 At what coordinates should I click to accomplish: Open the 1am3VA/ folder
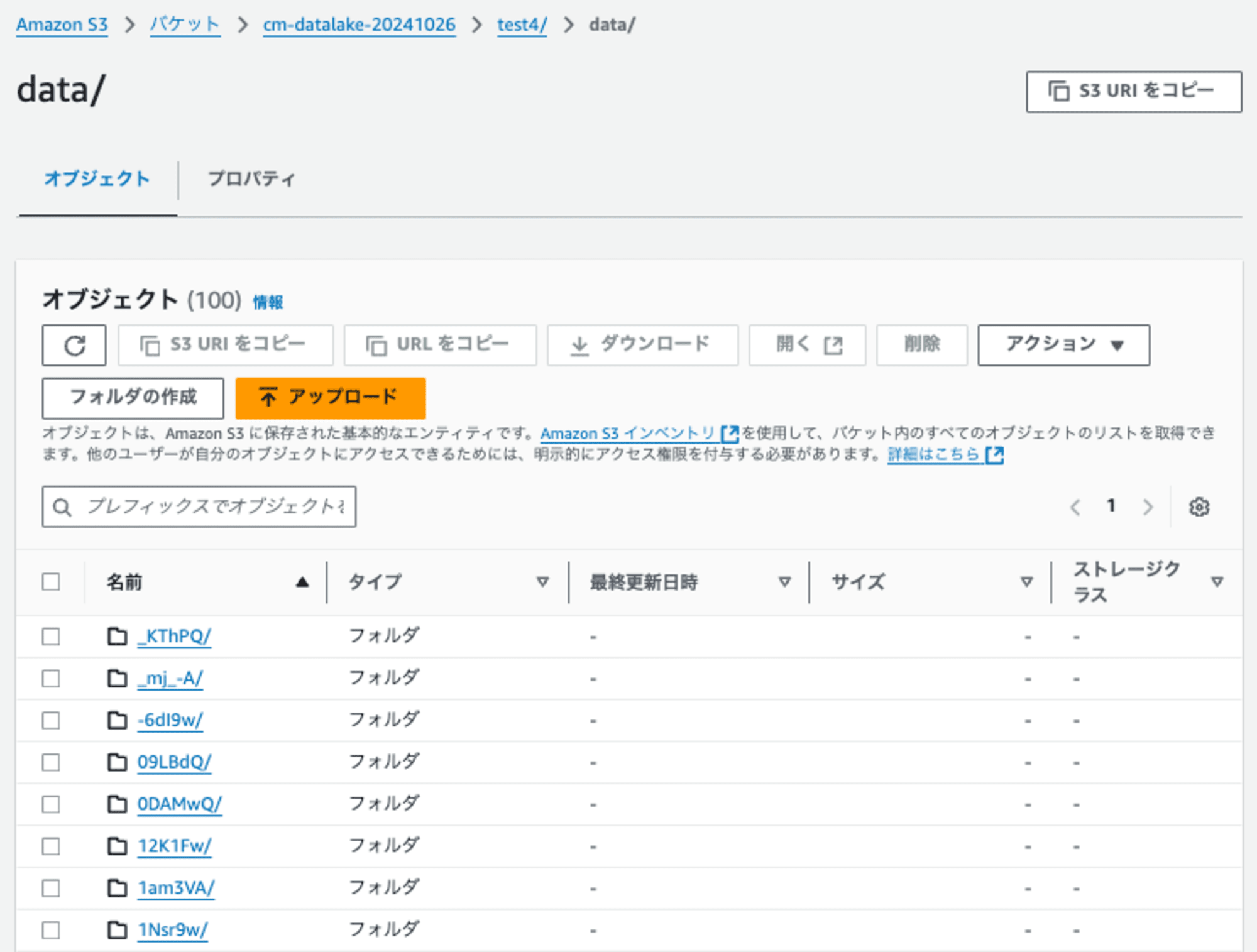tap(176, 888)
